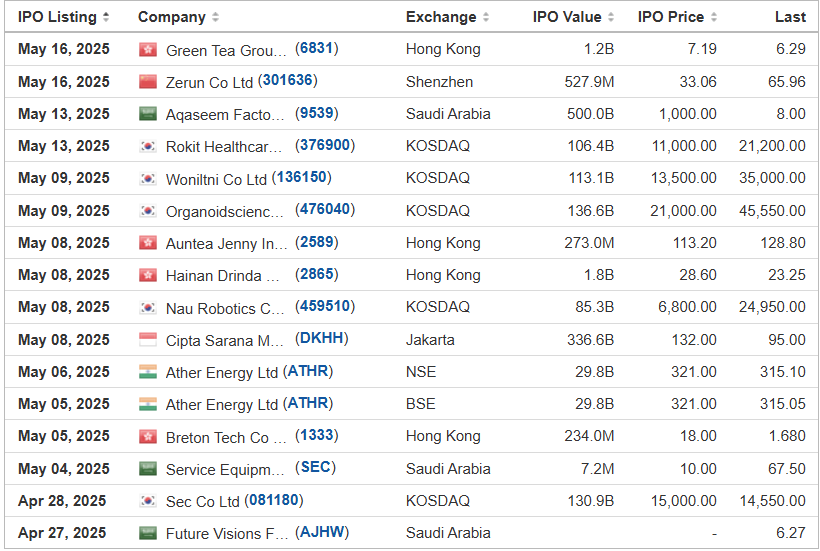Click Hong Kong flag beside Auntea Jenny
This screenshot has width=820, height=551.
[148, 243]
